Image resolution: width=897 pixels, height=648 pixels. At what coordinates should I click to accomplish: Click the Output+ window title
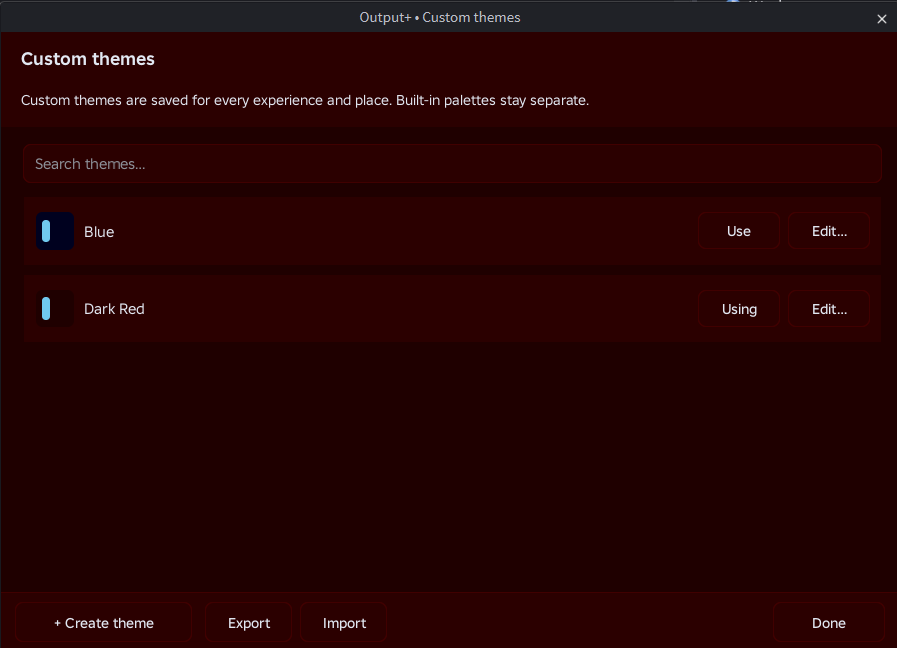tap(440, 17)
